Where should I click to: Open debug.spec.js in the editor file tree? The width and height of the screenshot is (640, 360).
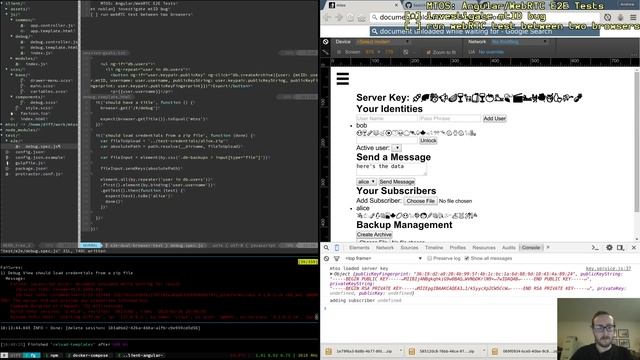42,147
